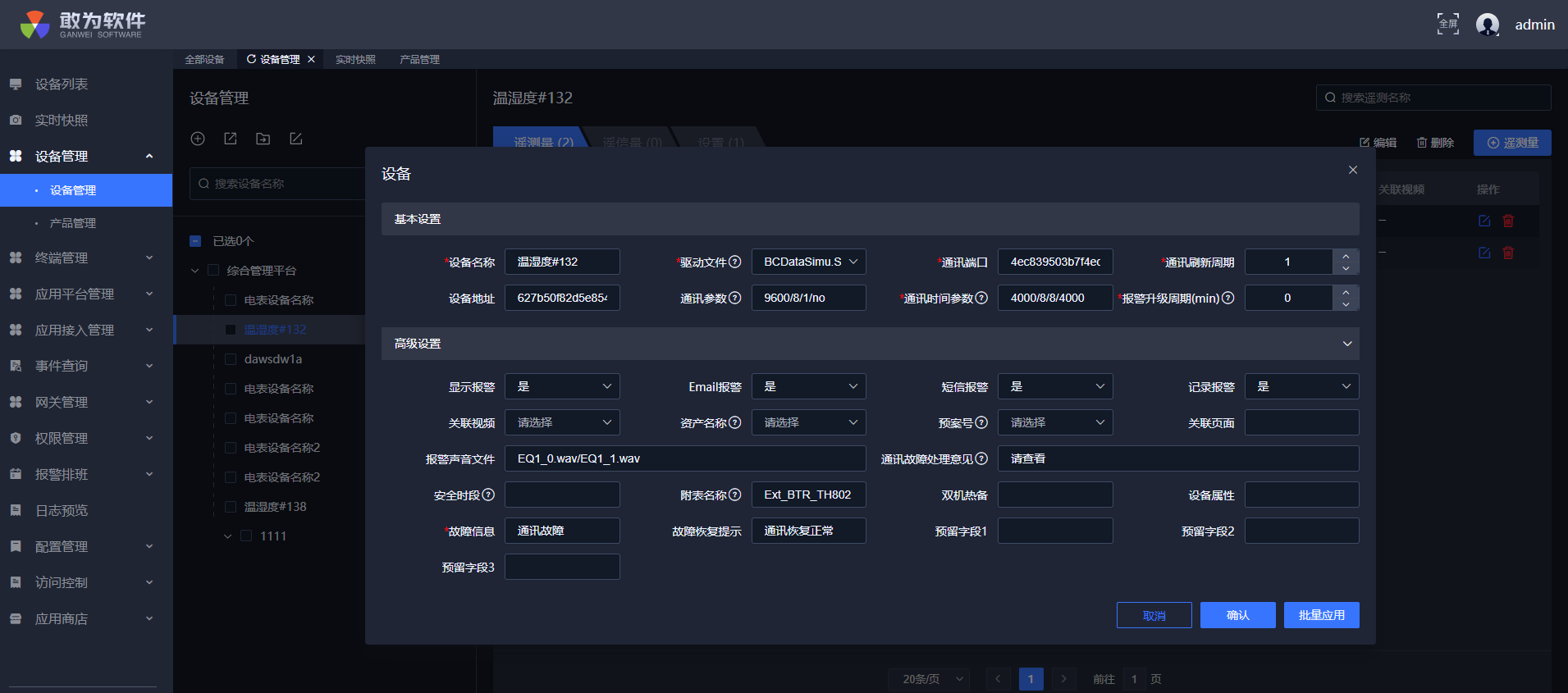The height and width of the screenshot is (693, 1568).
Task: Click help icon next to 驱动文件
Action: [735, 262]
